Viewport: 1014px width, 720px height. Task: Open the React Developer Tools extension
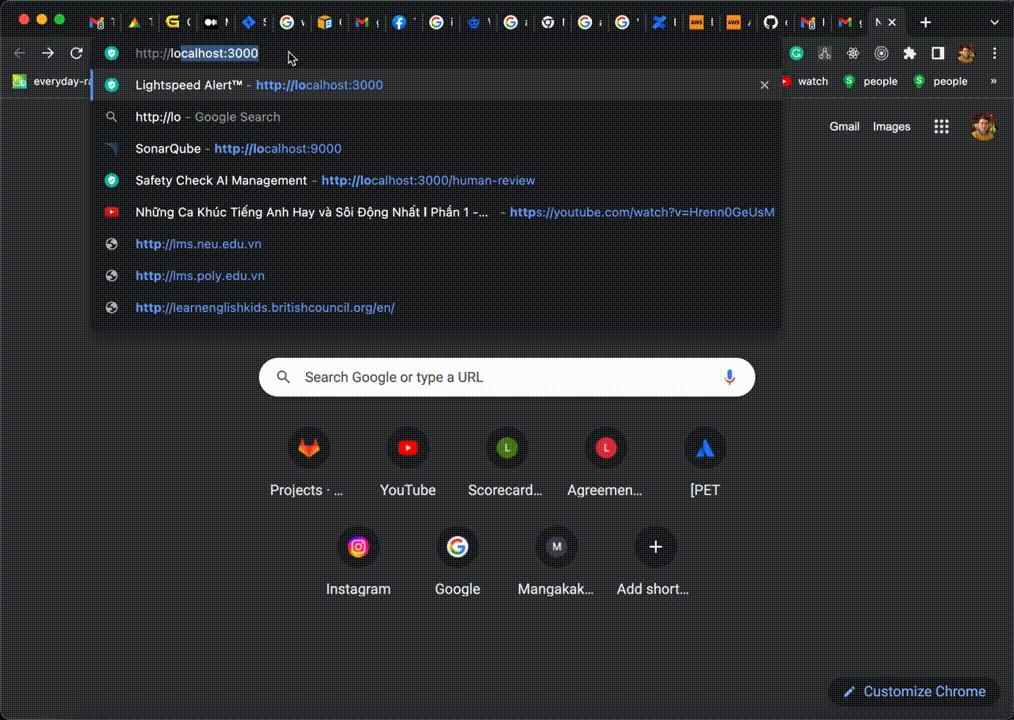point(853,54)
